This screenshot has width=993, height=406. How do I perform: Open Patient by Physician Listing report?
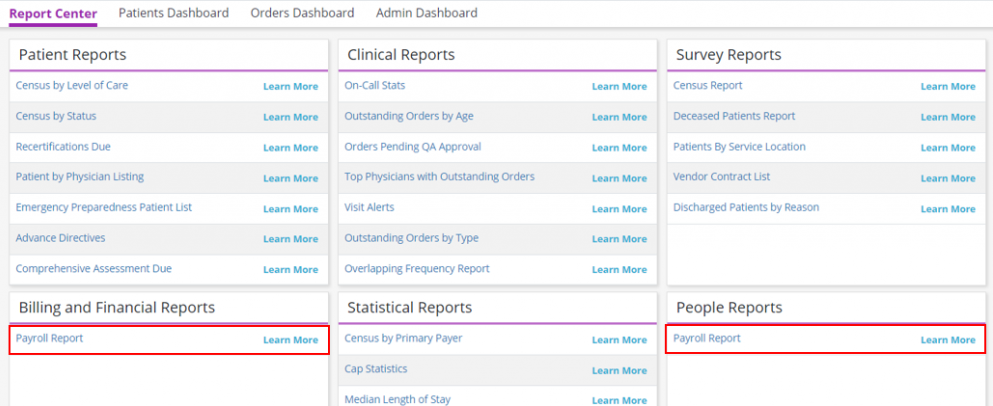[x=80, y=177]
